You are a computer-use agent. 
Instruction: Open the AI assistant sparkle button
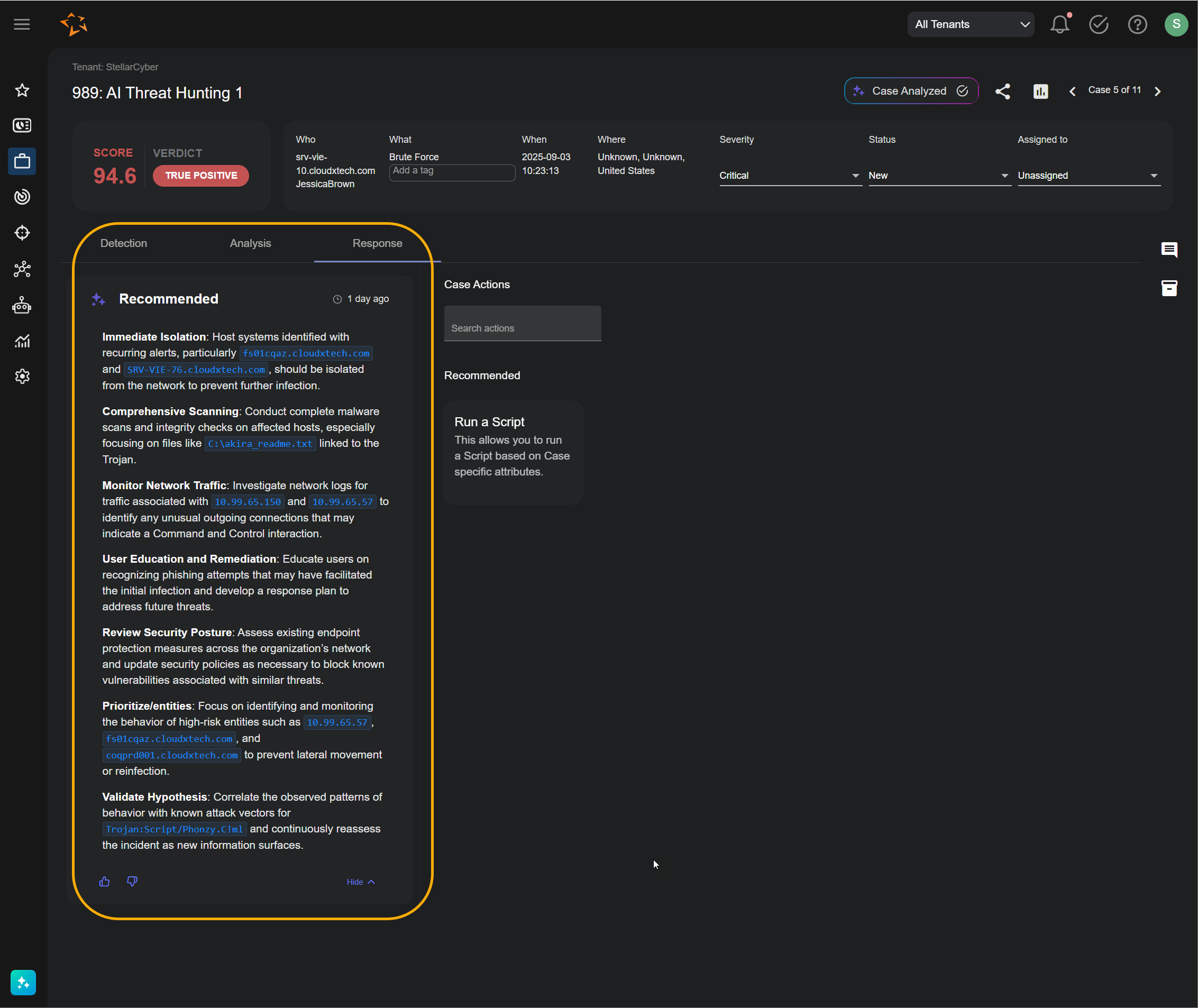point(23,982)
